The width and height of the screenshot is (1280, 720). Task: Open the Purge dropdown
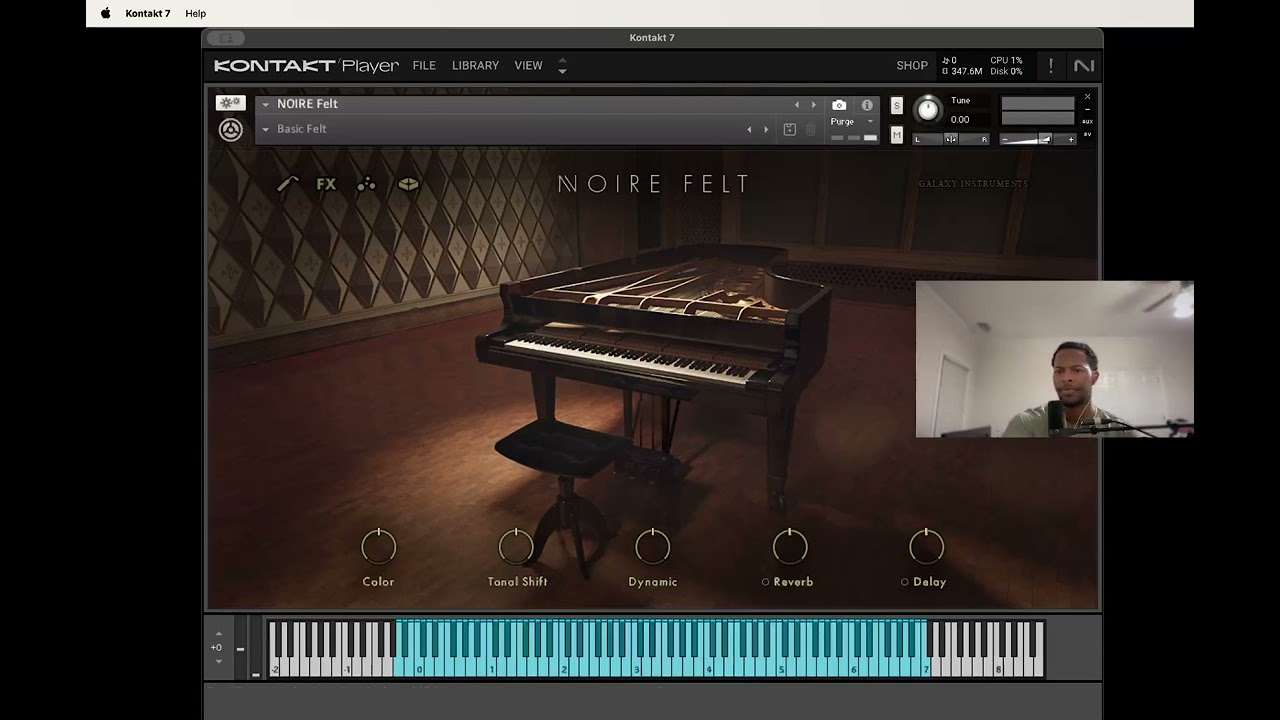click(851, 121)
